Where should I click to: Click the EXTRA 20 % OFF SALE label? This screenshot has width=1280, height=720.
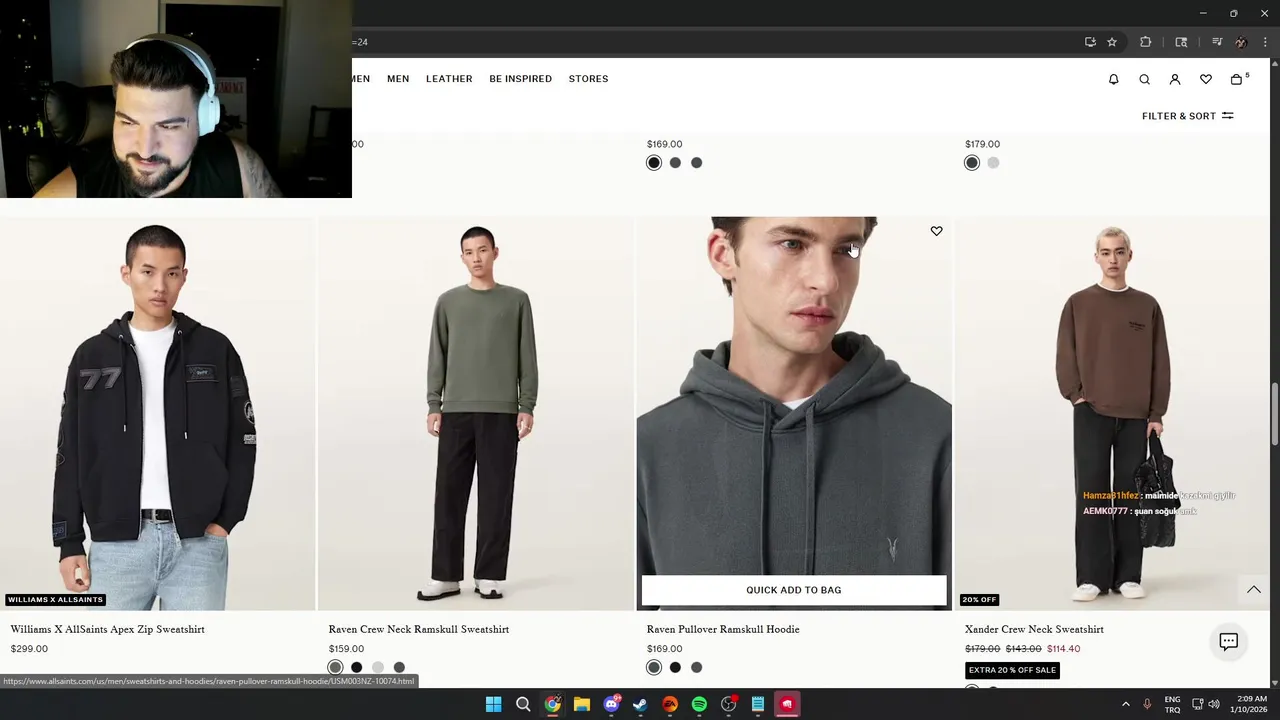point(1012,670)
